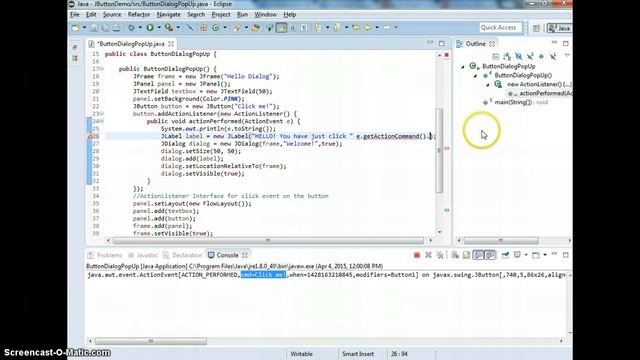Screen dimensions: 640x360
Task: Click the Run Last Tool icon
Action: pyautogui.click(x=169, y=28)
